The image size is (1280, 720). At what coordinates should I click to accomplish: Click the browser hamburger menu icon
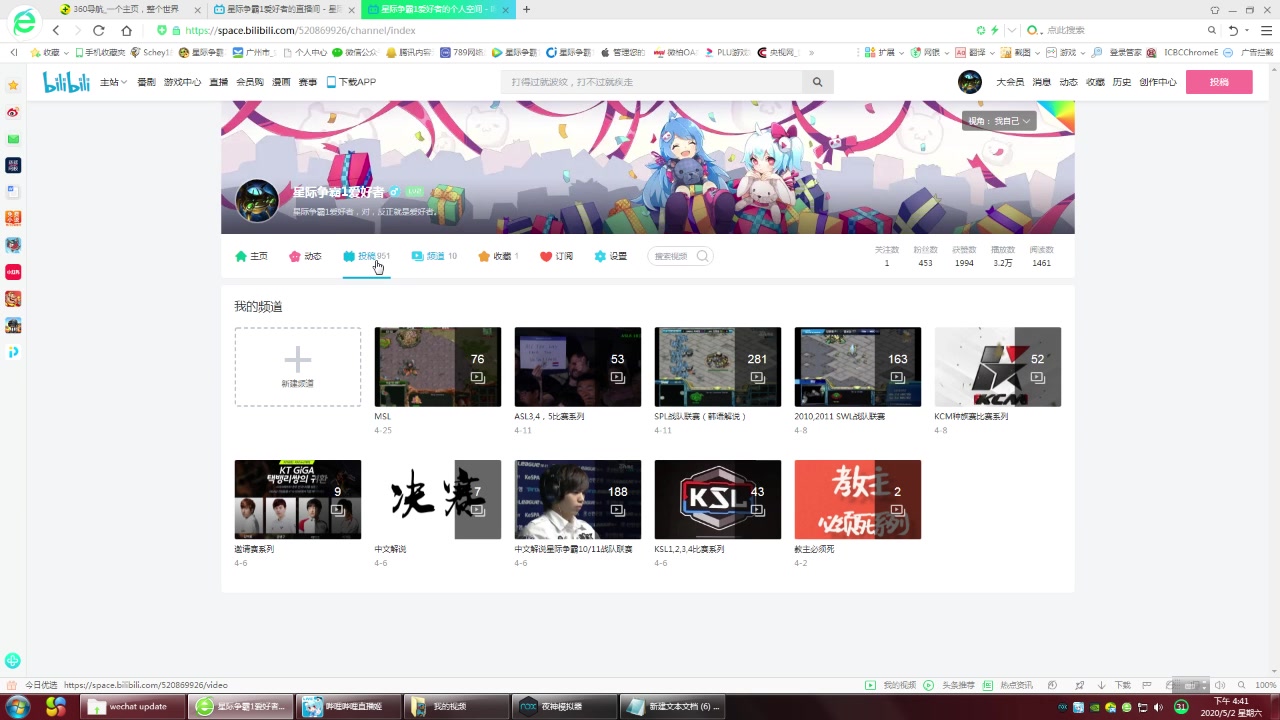pos(1266,30)
